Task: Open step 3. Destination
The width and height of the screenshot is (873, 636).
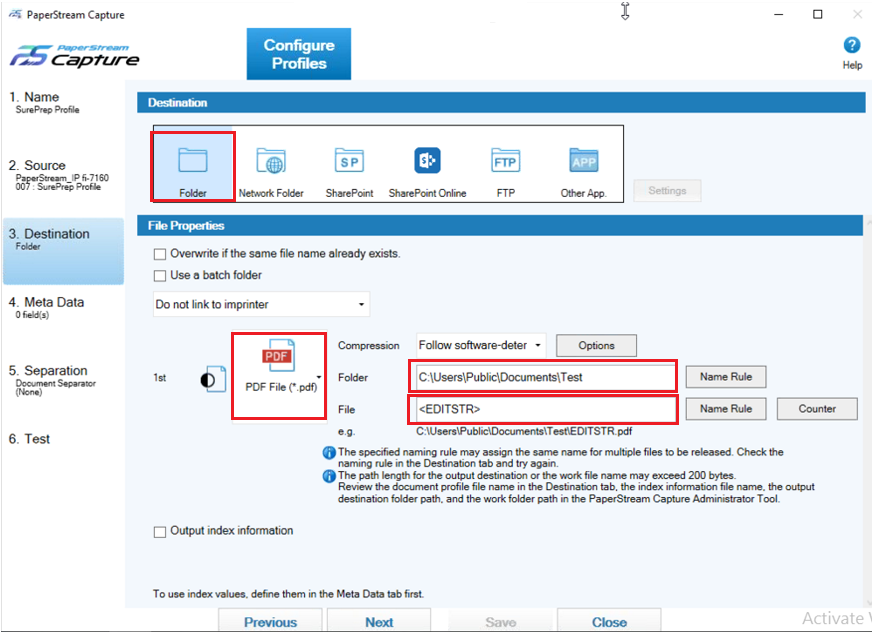Action: tap(63, 252)
